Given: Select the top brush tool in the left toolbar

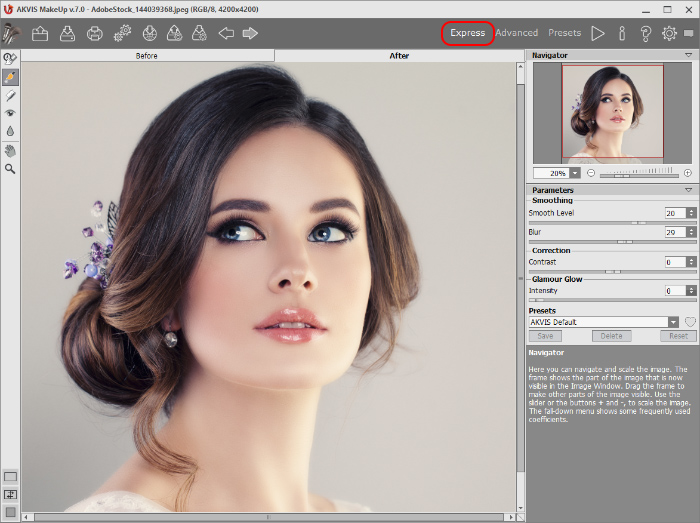Looking at the screenshot, I should (x=10, y=58).
